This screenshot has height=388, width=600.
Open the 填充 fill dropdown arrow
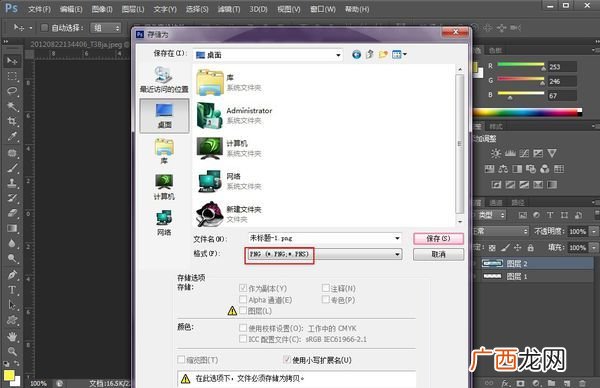coord(593,248)
